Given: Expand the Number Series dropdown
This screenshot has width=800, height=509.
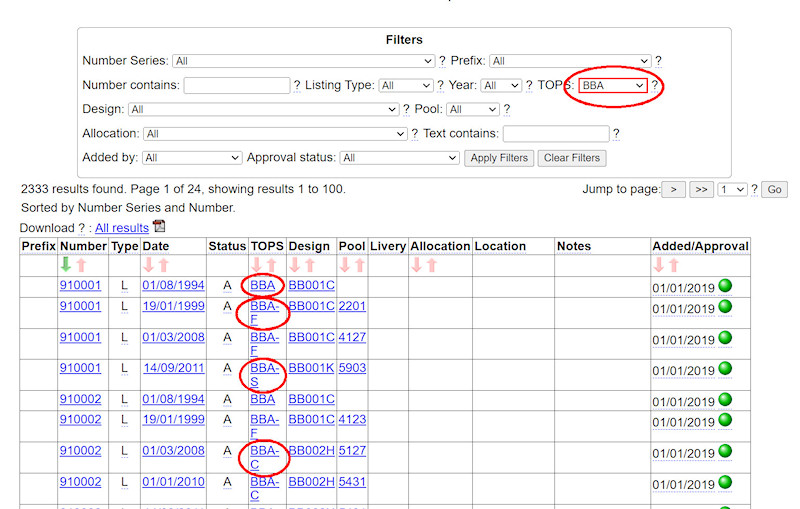Looking at the screenshot, I should 303,61.
